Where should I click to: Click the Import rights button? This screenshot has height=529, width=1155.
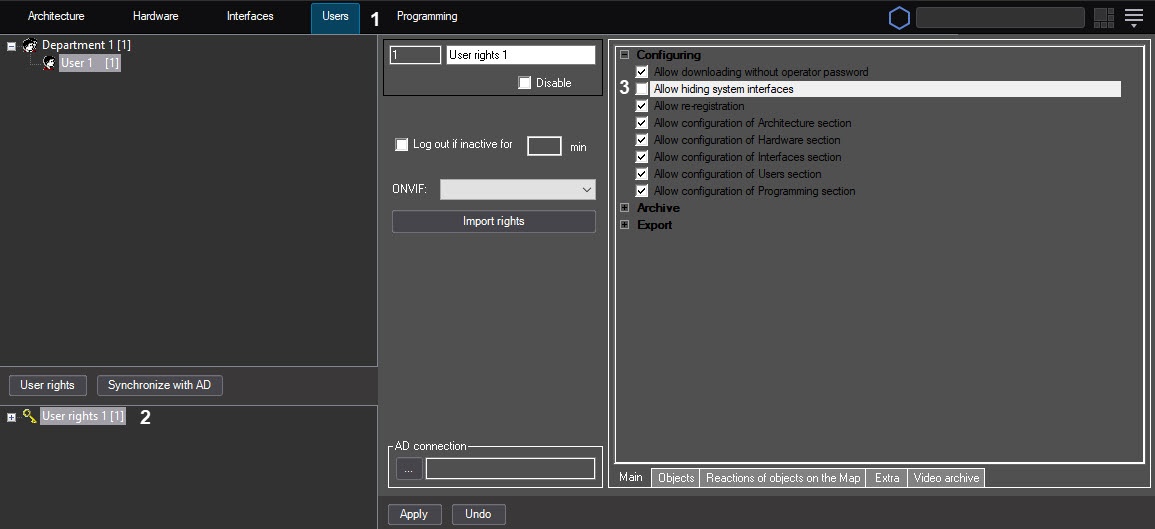(x=493, y=221)
